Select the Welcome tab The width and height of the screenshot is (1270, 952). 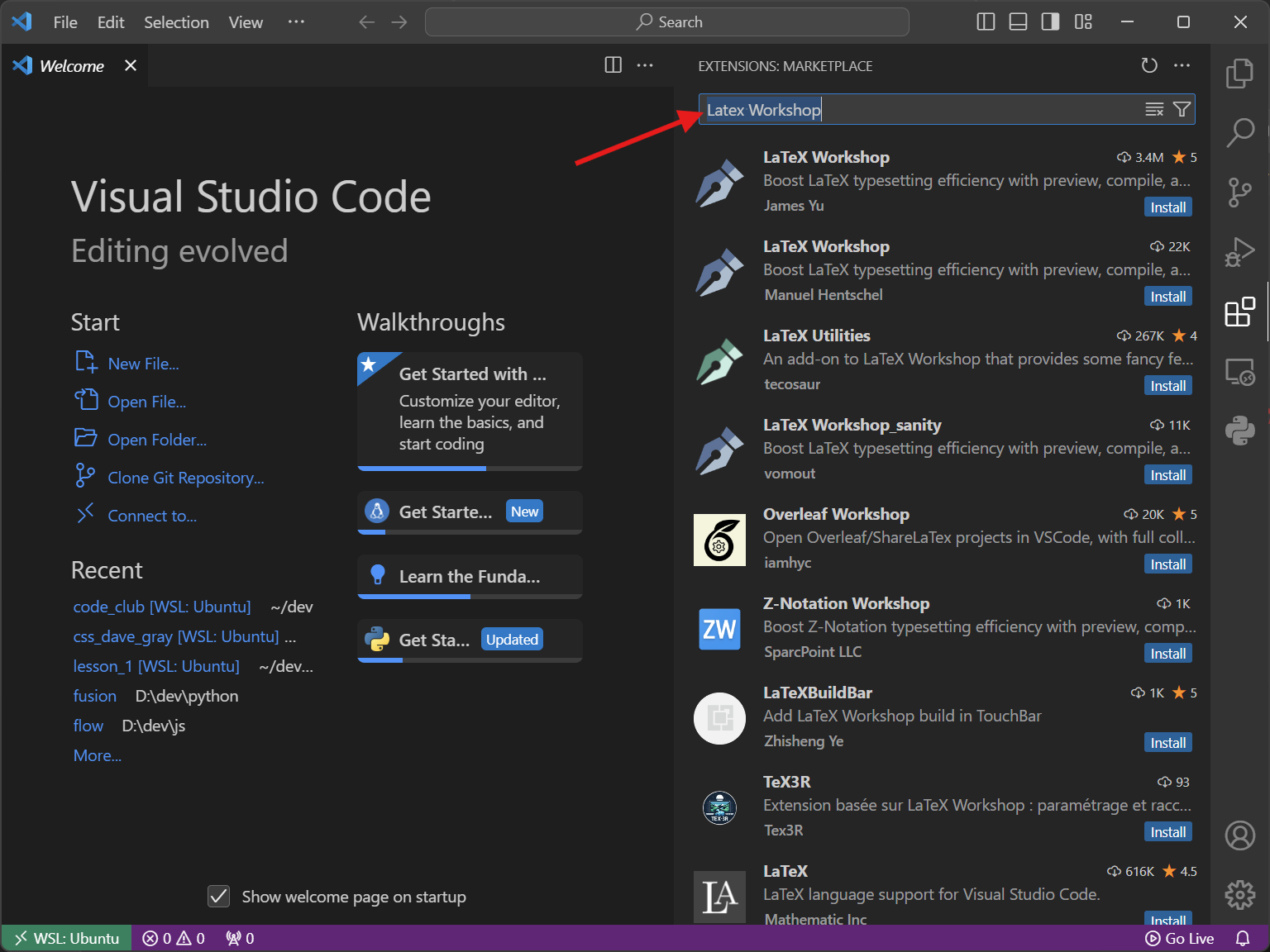click(71, 66)
